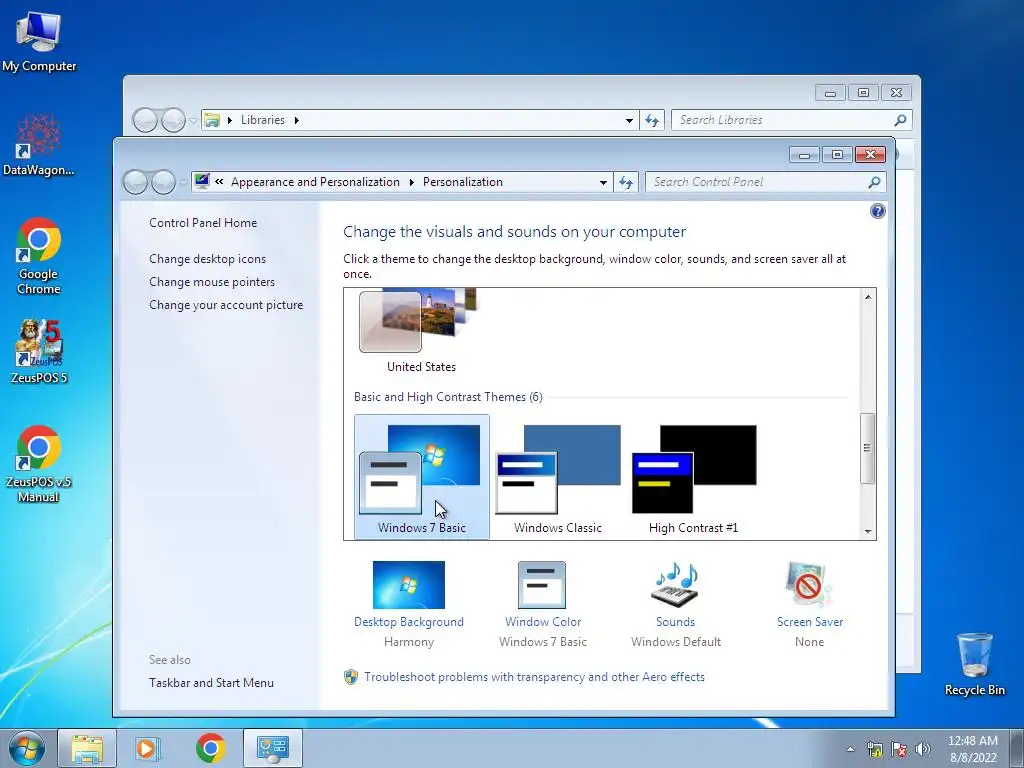1024x768 pixels.
Task: Launch Google Chrome from the desktop
Action: point(39,256)
